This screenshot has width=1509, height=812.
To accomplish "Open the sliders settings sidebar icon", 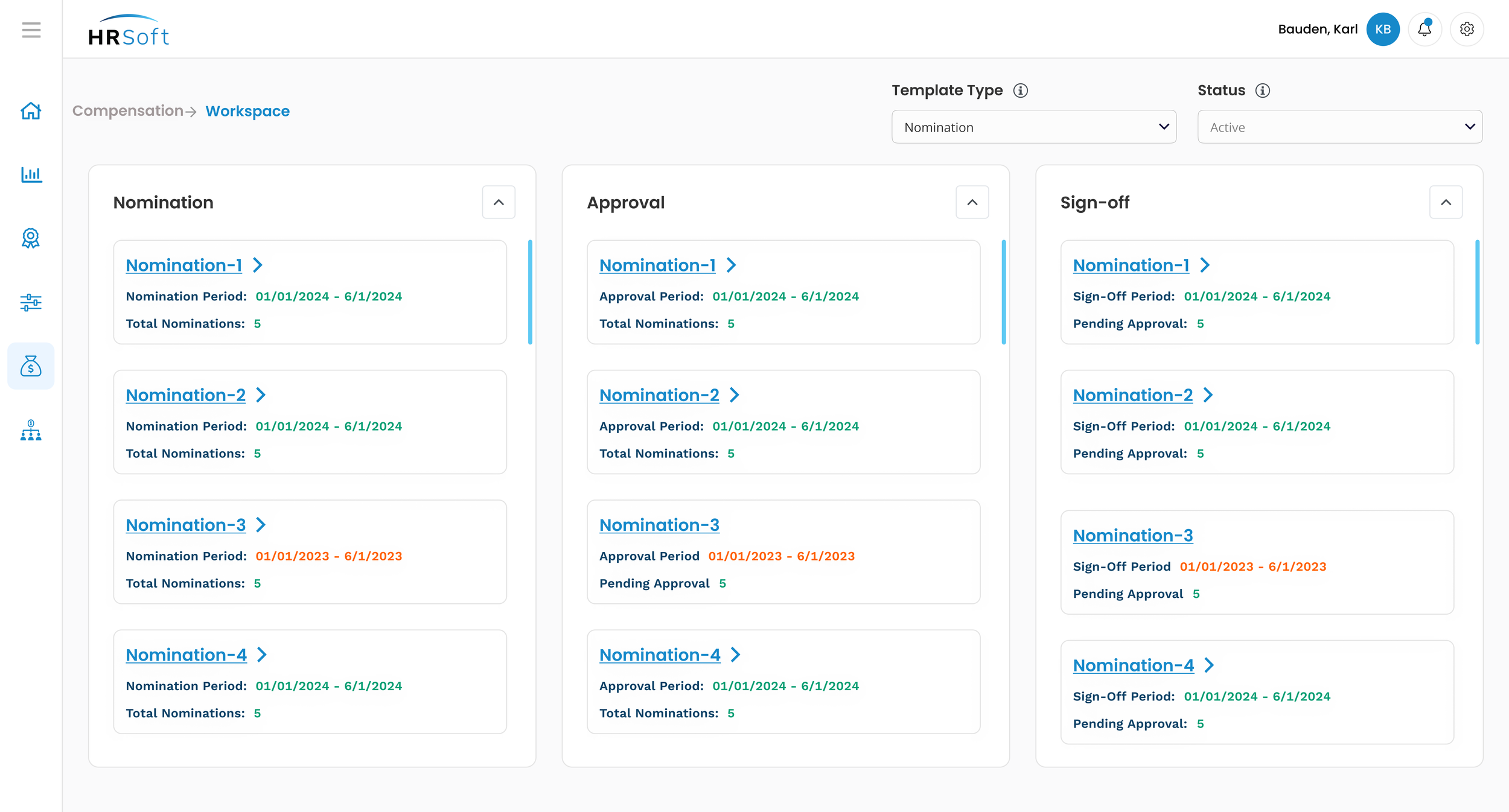I will click(x=31, y=302).
